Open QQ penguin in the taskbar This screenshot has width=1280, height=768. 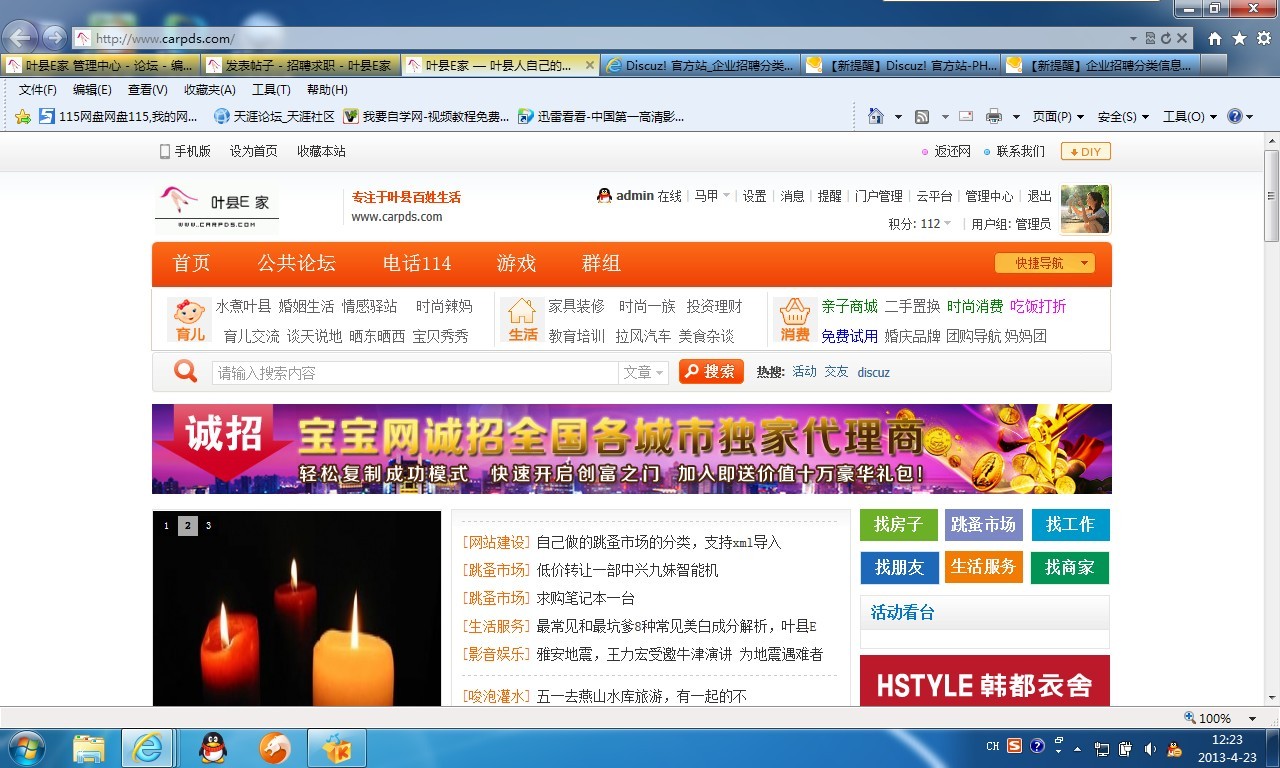point(213,748)
